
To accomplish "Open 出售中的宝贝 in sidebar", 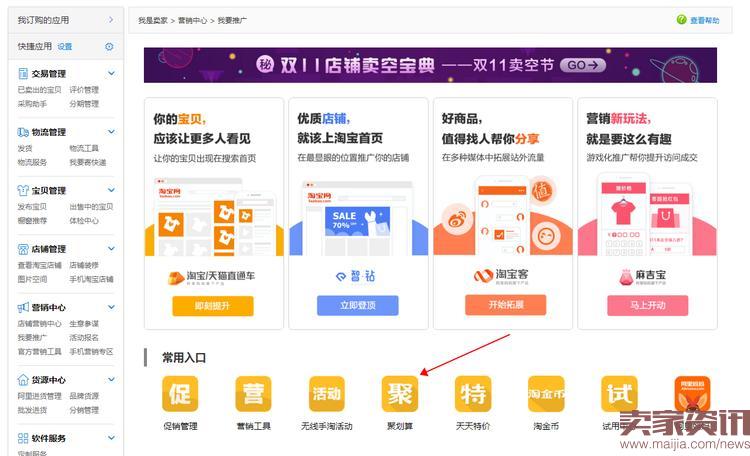I will 91,206.
